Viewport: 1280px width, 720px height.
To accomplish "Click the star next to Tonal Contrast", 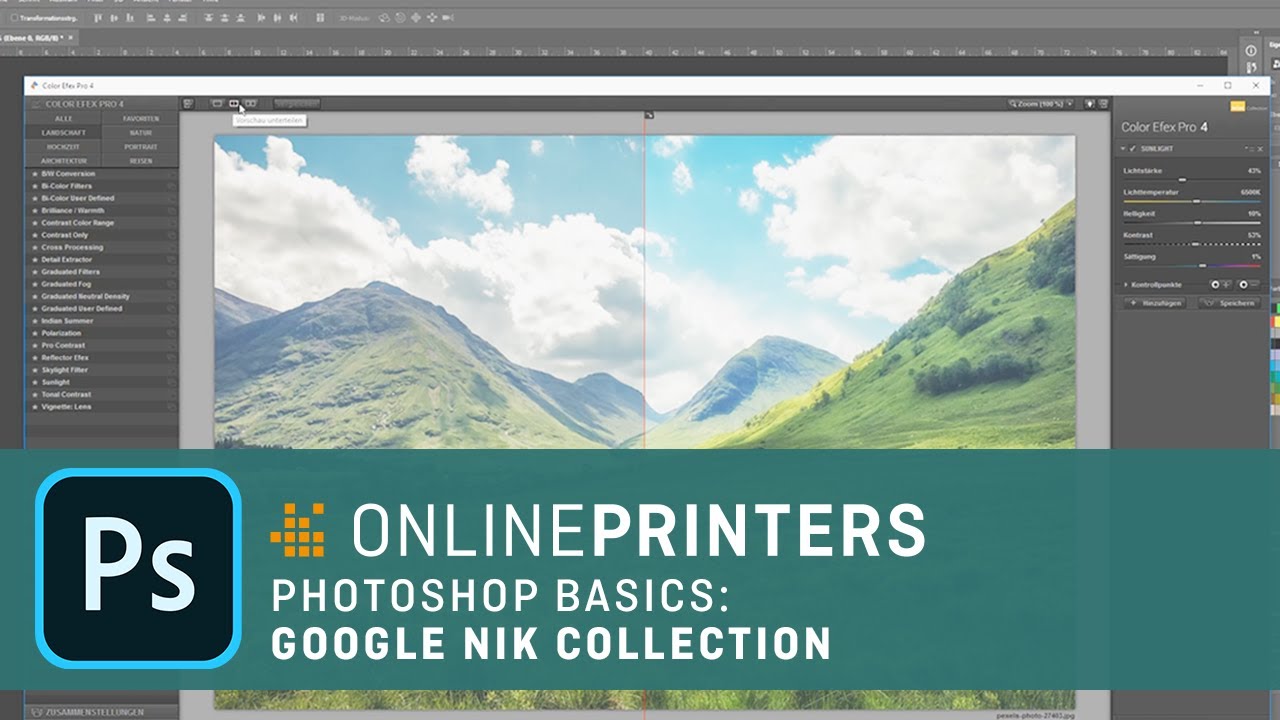I will tap(33, 394).
